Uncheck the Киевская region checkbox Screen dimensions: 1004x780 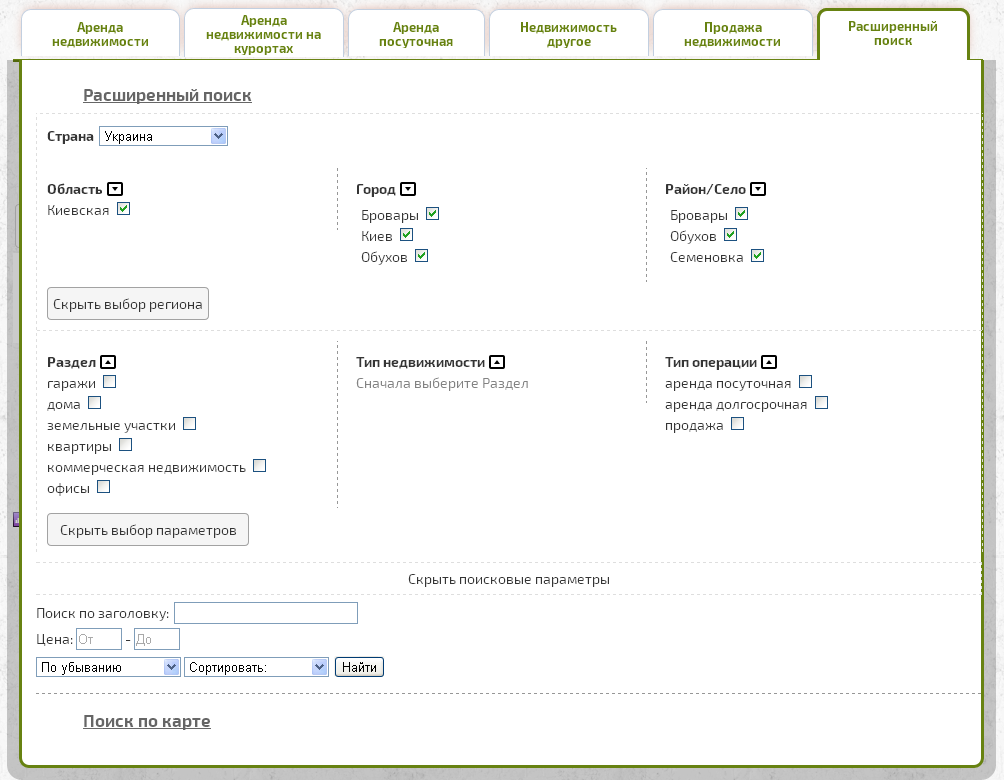124,210
